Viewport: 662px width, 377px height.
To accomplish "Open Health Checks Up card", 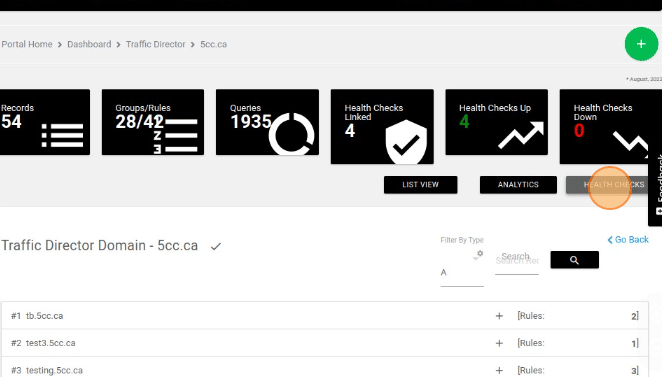I will coord(496,122).
